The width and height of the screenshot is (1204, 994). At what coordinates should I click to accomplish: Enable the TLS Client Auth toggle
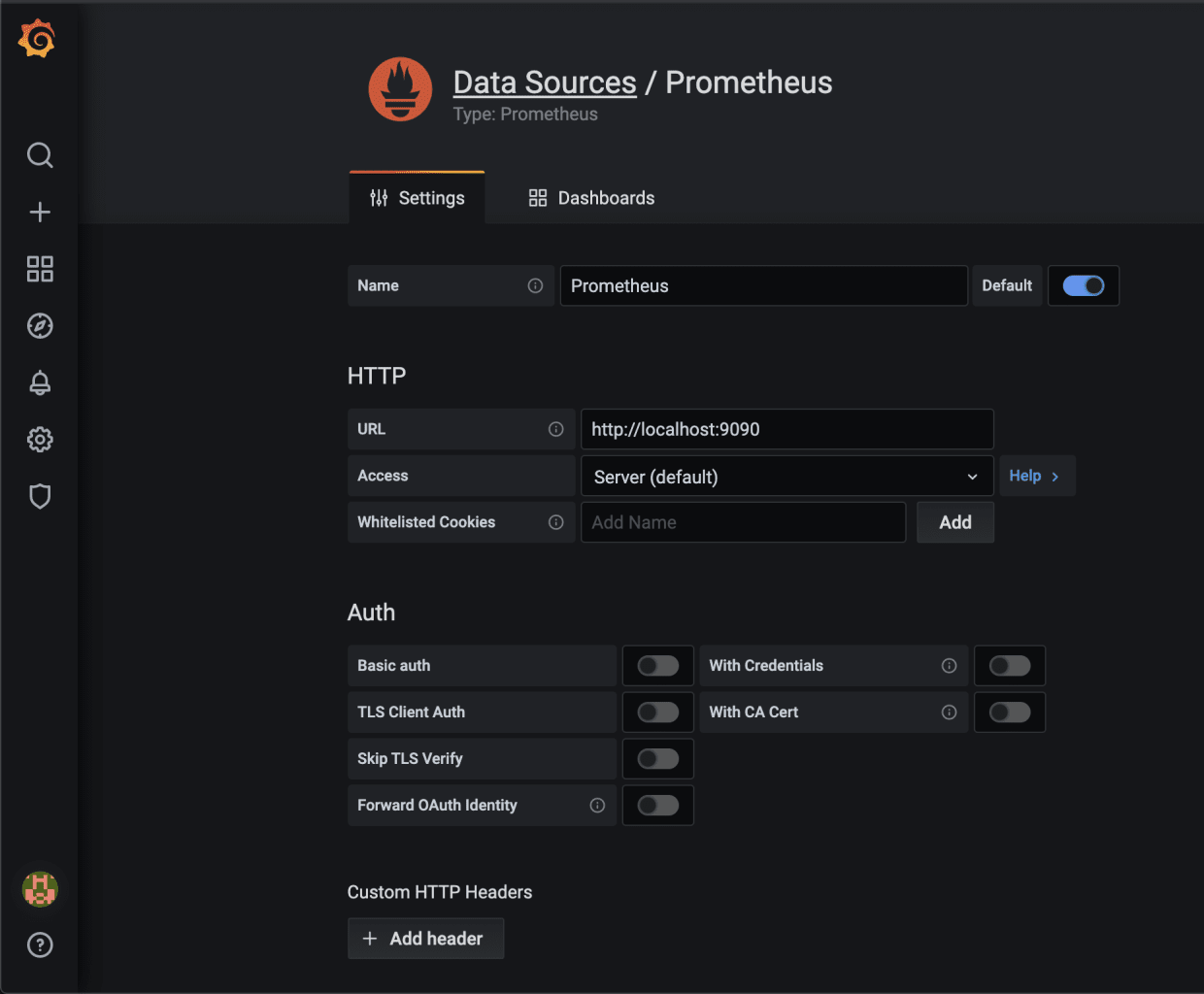pyautogui.click(x=658, y=712)
